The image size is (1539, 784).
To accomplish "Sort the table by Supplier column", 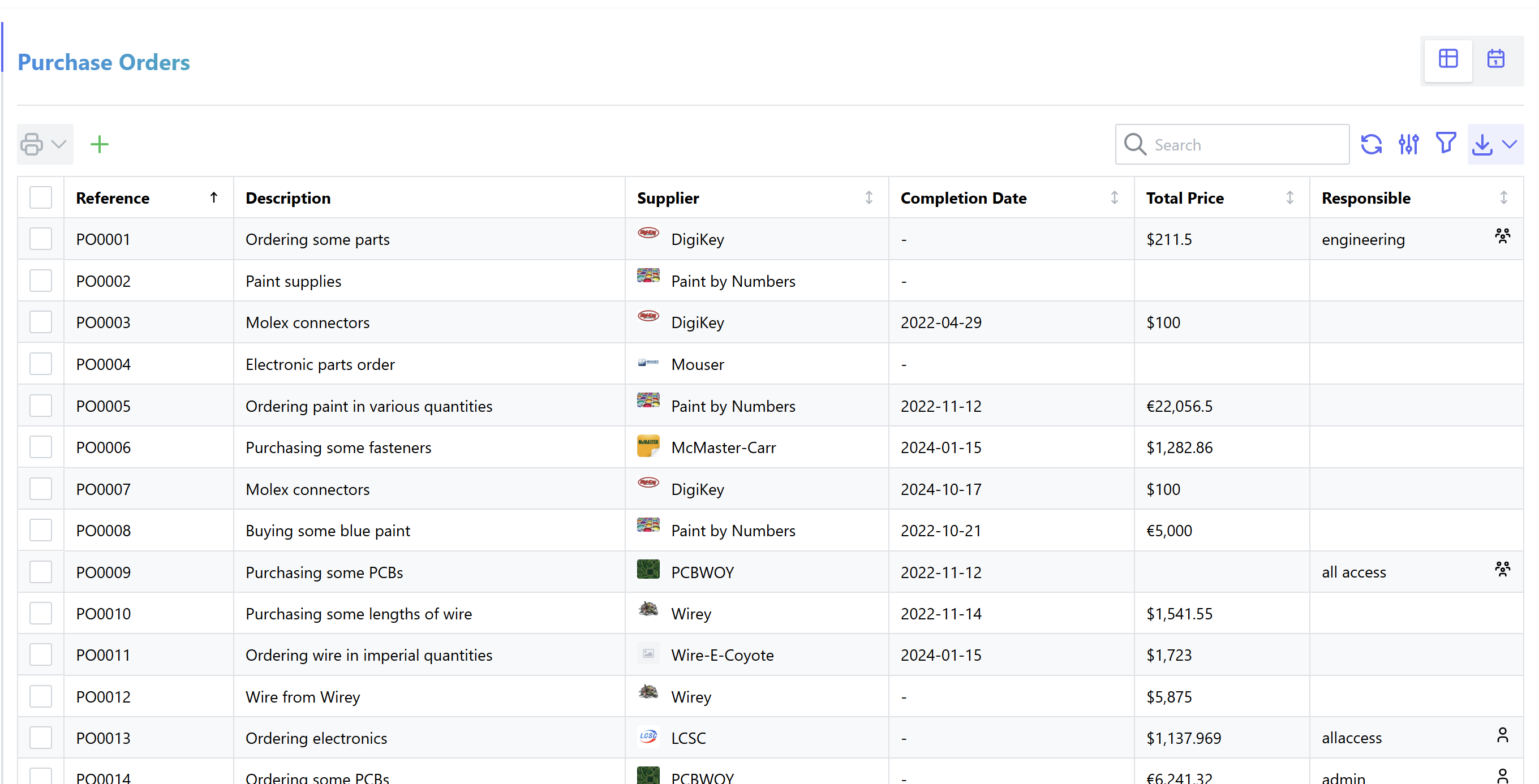I will tap(869, 197).
